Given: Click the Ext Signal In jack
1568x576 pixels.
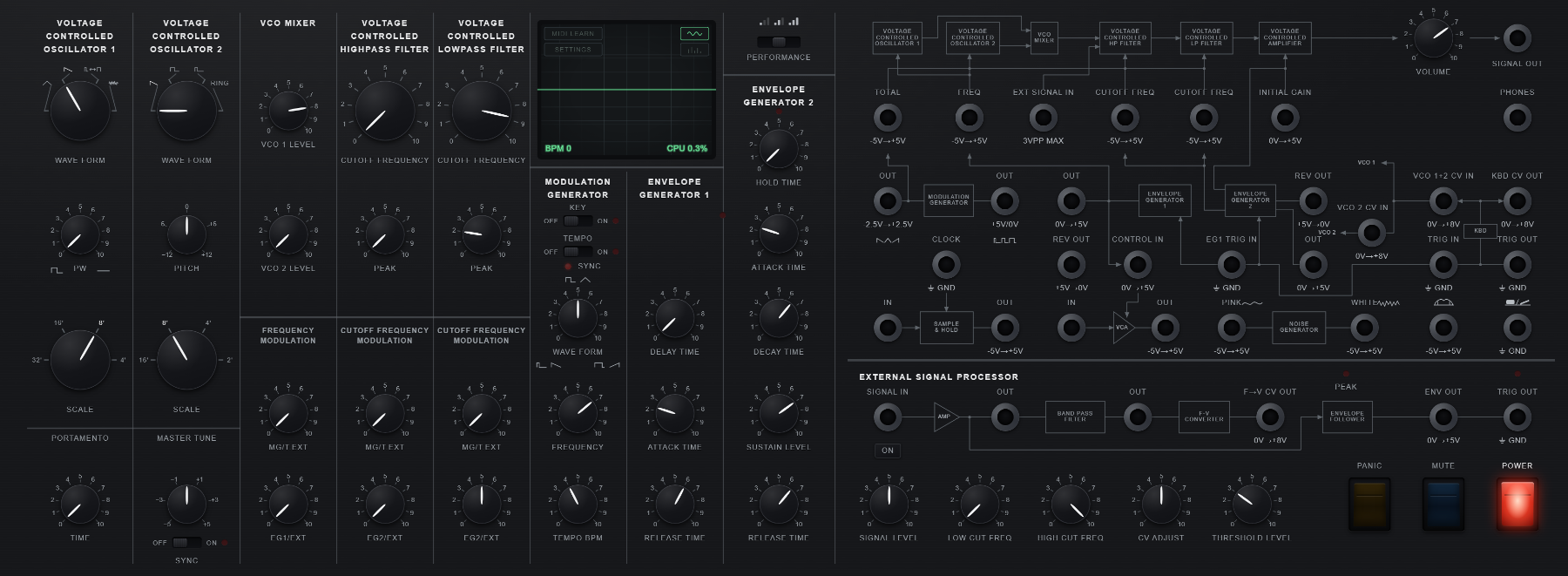Looking at the screenshot, I should tap(1043, 117).
